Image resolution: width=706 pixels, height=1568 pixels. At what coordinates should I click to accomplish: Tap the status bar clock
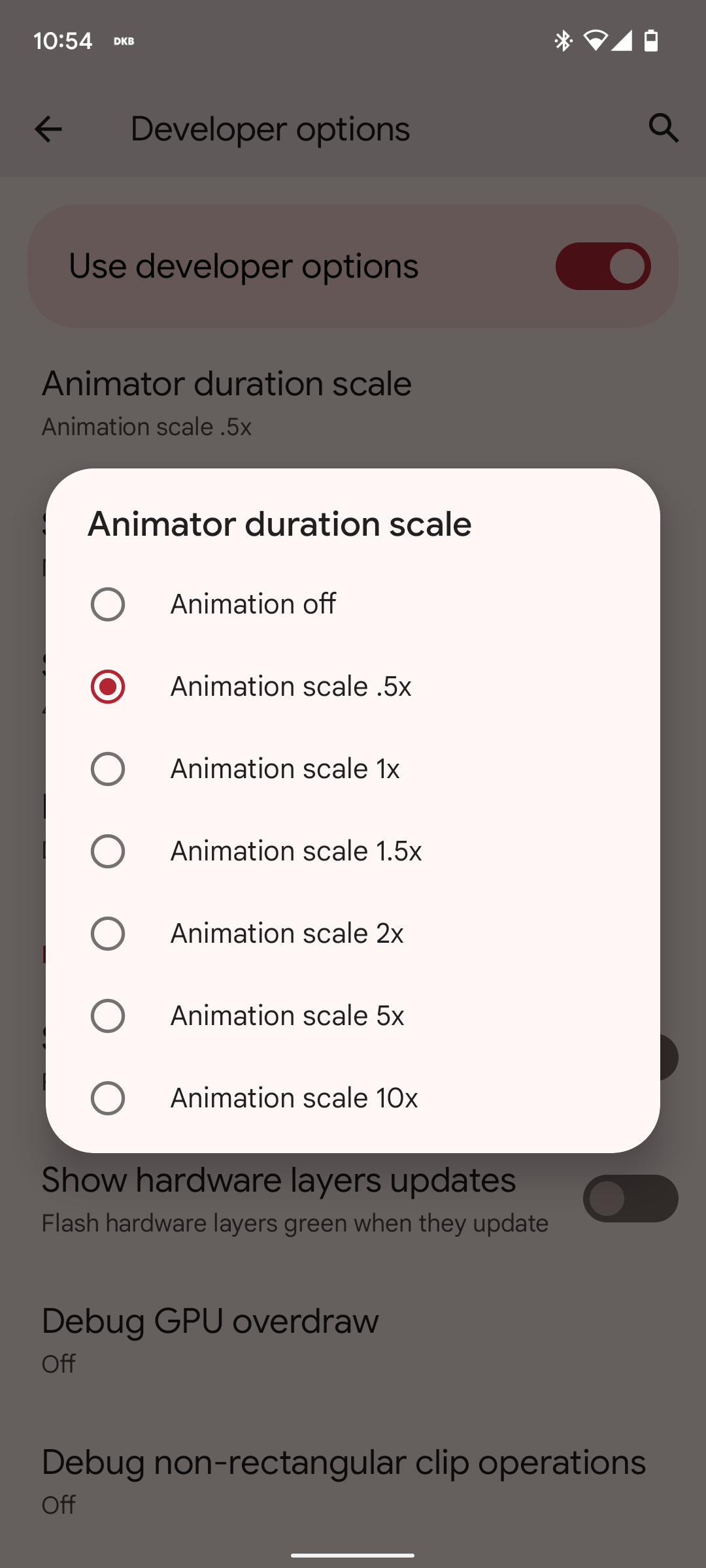tap(63, 41)
